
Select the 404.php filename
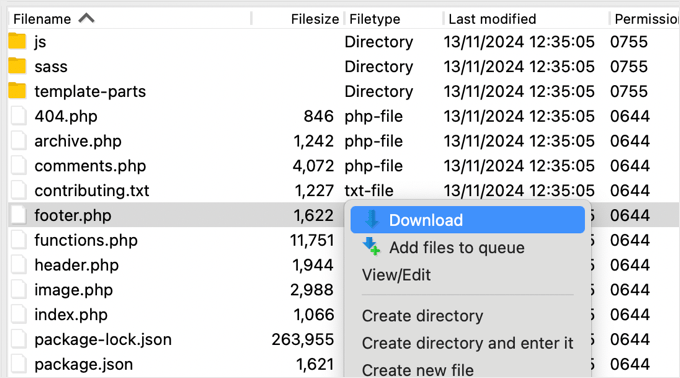[x=65, y=116]
